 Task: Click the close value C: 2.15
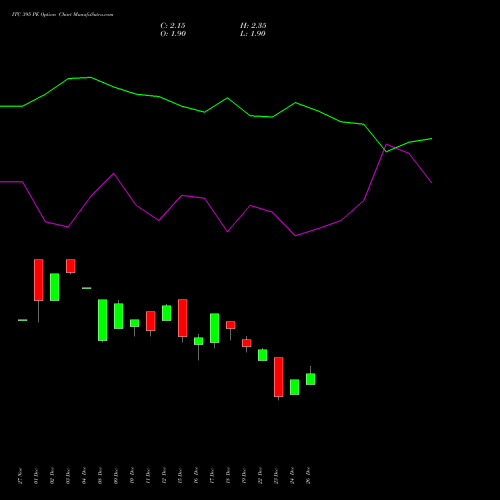pyautogui.click(x=173, y=26)
